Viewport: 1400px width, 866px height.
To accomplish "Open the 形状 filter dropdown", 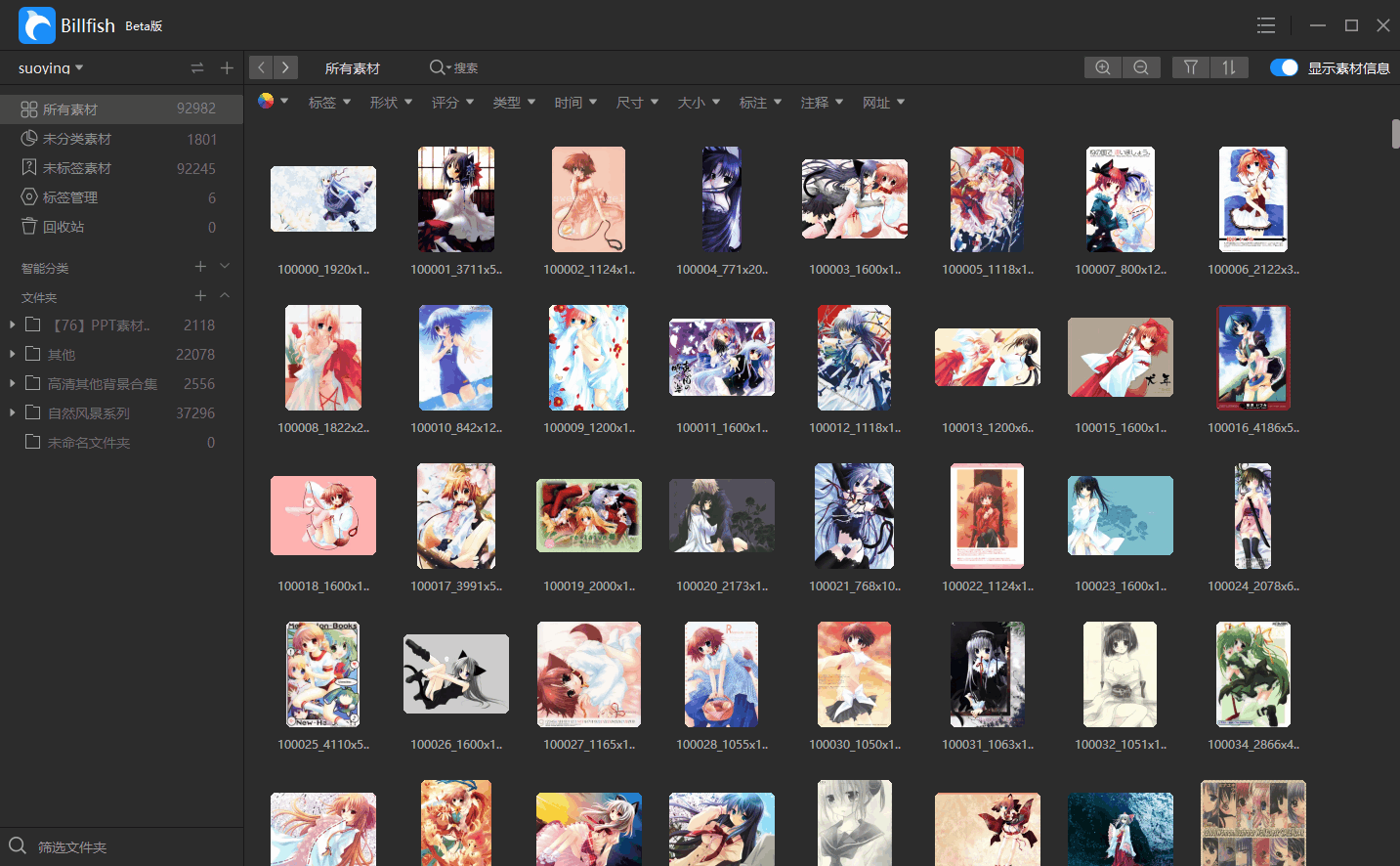I will [x=391, y=103].
